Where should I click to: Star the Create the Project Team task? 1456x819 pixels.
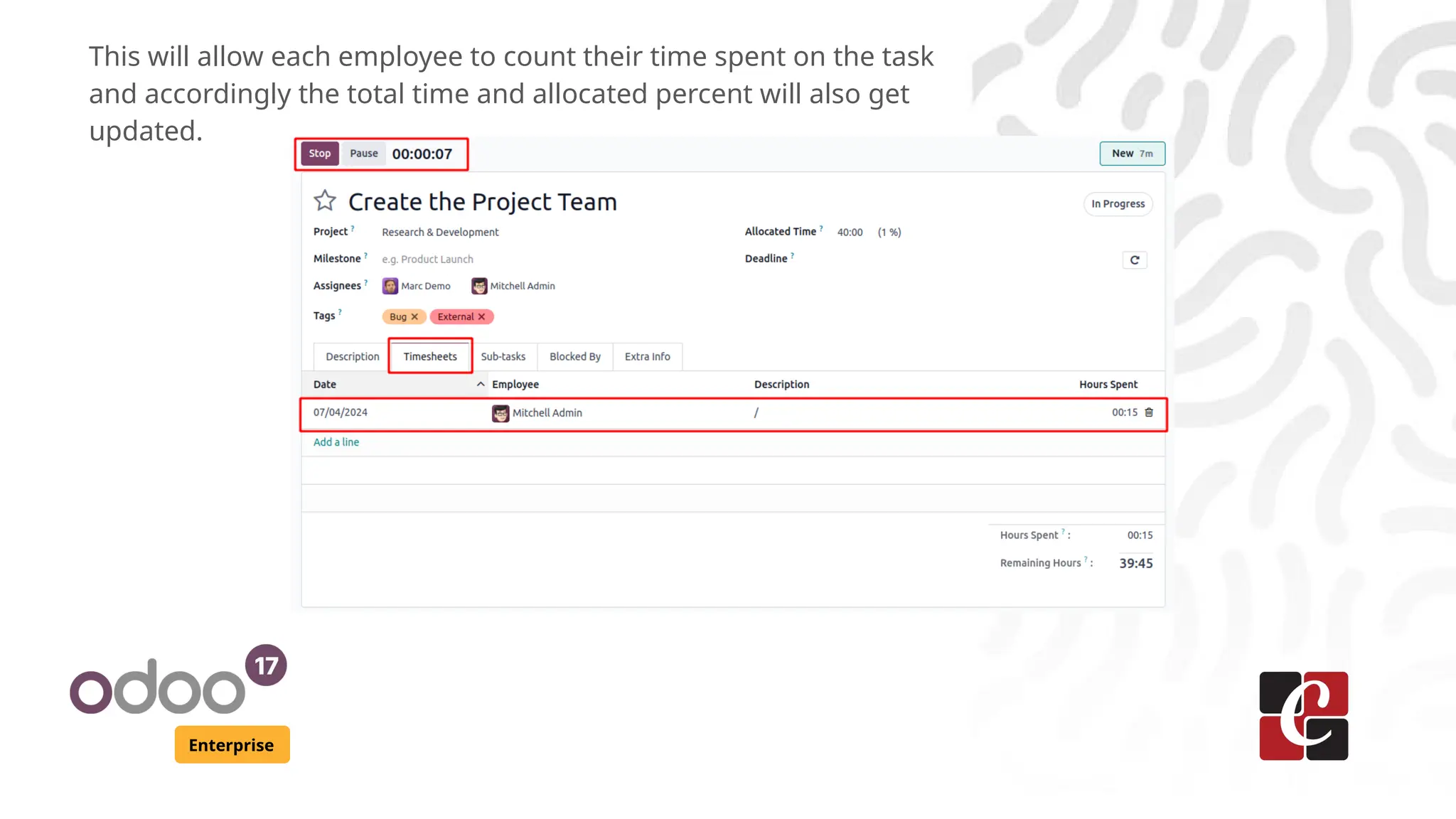click(x=325, y=201)
